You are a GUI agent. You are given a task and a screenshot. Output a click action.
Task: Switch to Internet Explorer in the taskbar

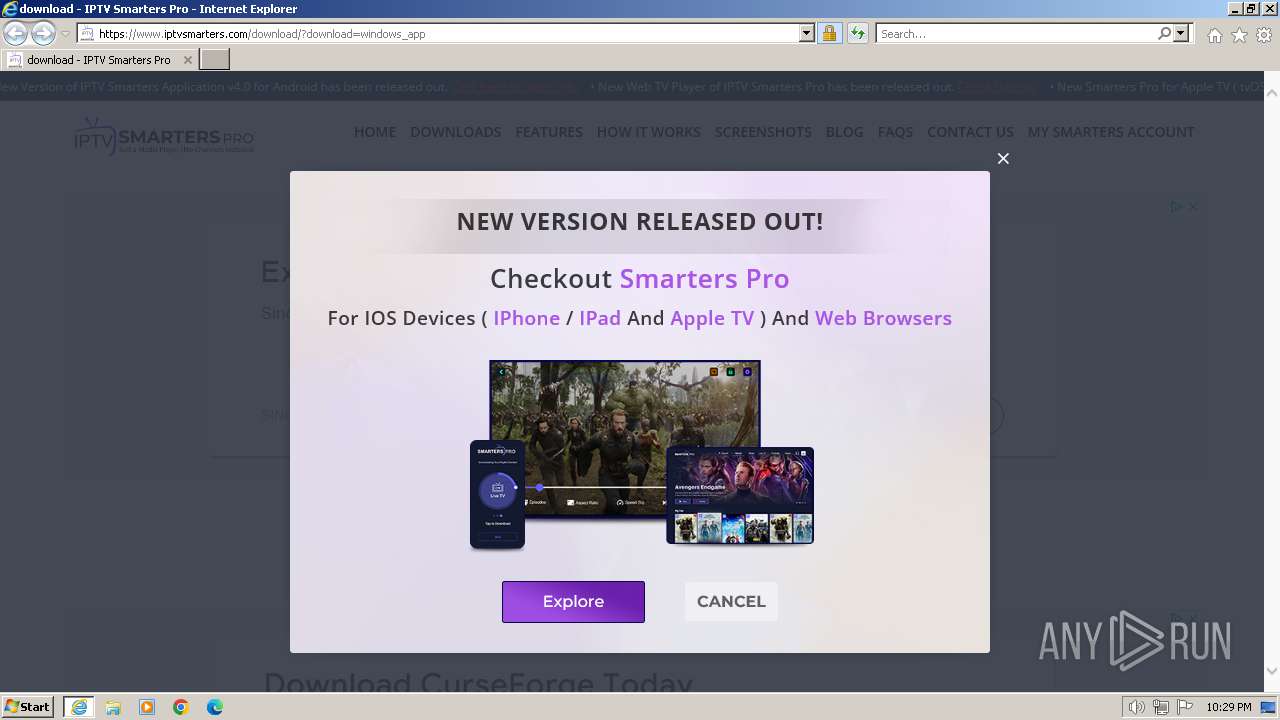(x=79, y=707)
